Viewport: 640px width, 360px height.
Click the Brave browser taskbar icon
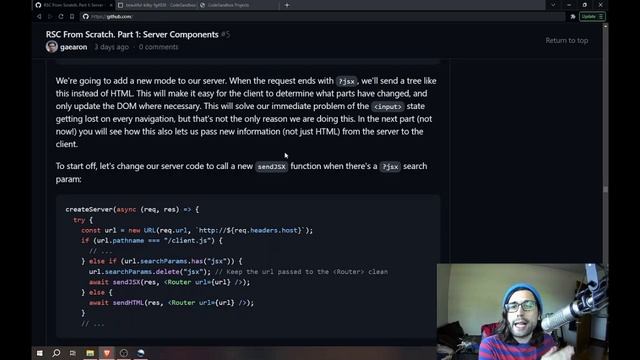pos(107,353)
